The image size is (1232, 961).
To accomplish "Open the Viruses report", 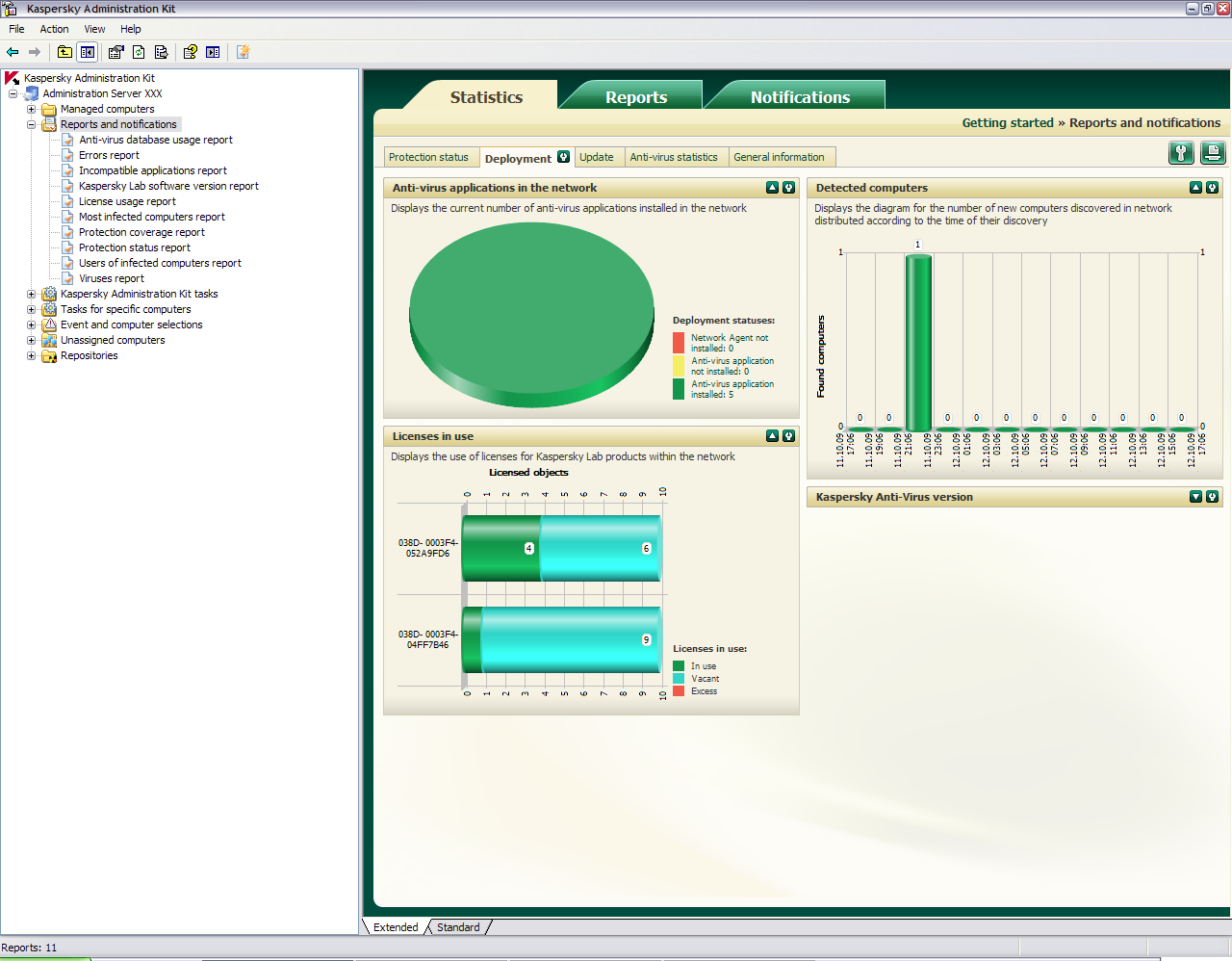I will (112, 278).
